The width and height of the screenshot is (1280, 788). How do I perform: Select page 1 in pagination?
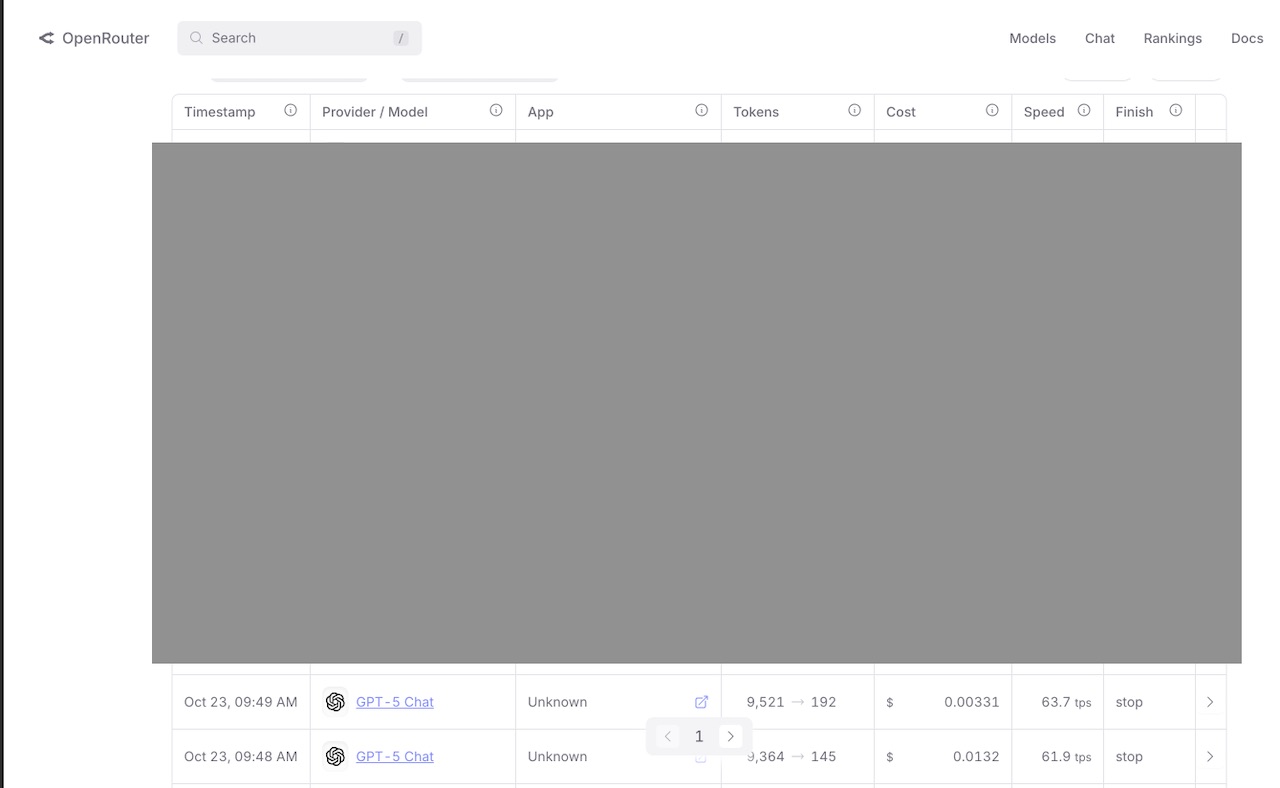(x=699, y=736)
